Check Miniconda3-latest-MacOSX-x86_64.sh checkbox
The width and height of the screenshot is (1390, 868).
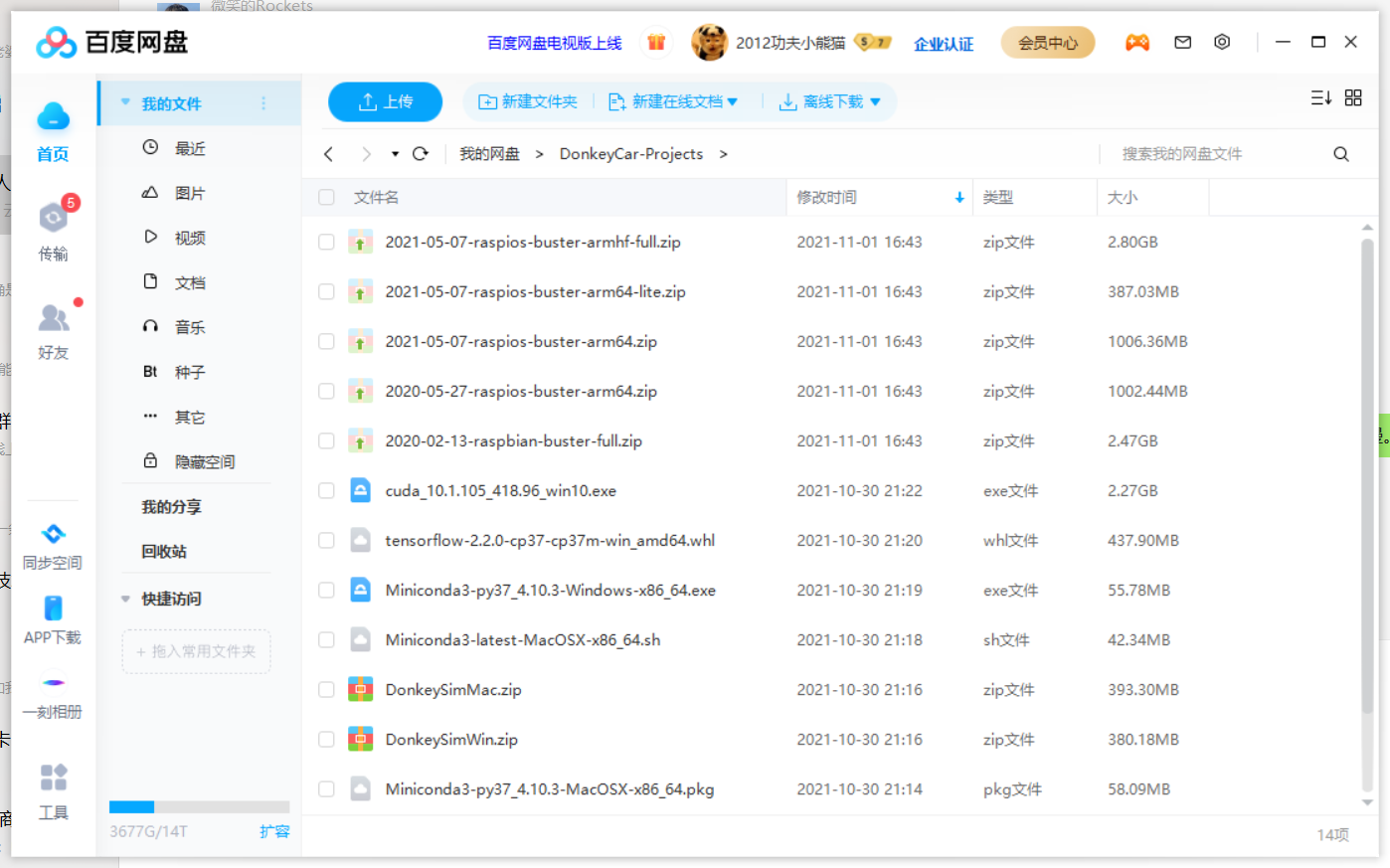326,639
